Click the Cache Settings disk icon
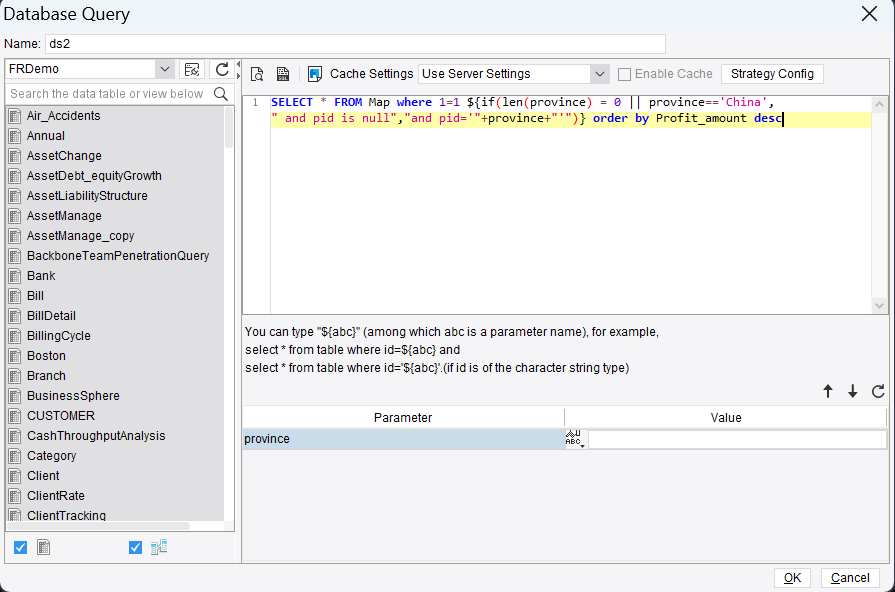895x592 pixels. [x=315, y=74]
